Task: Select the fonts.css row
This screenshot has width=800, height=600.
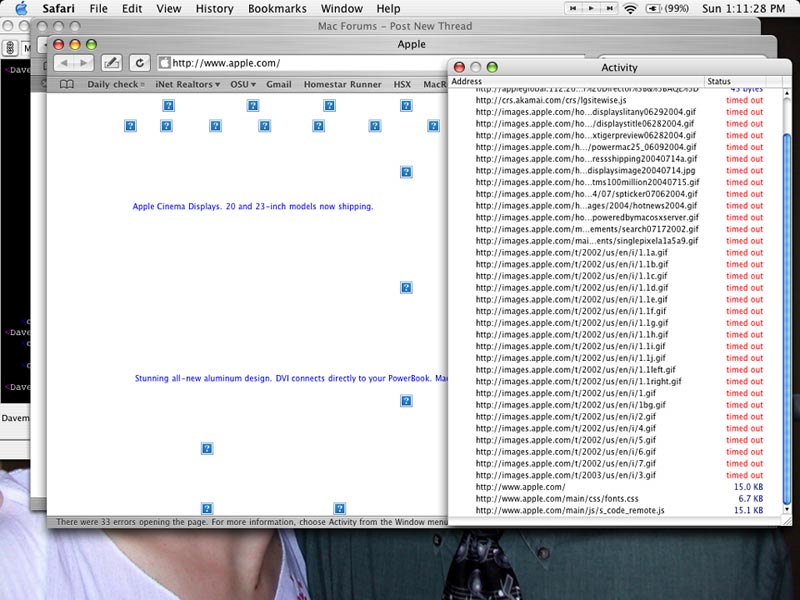Action: [x=615, y=498]
